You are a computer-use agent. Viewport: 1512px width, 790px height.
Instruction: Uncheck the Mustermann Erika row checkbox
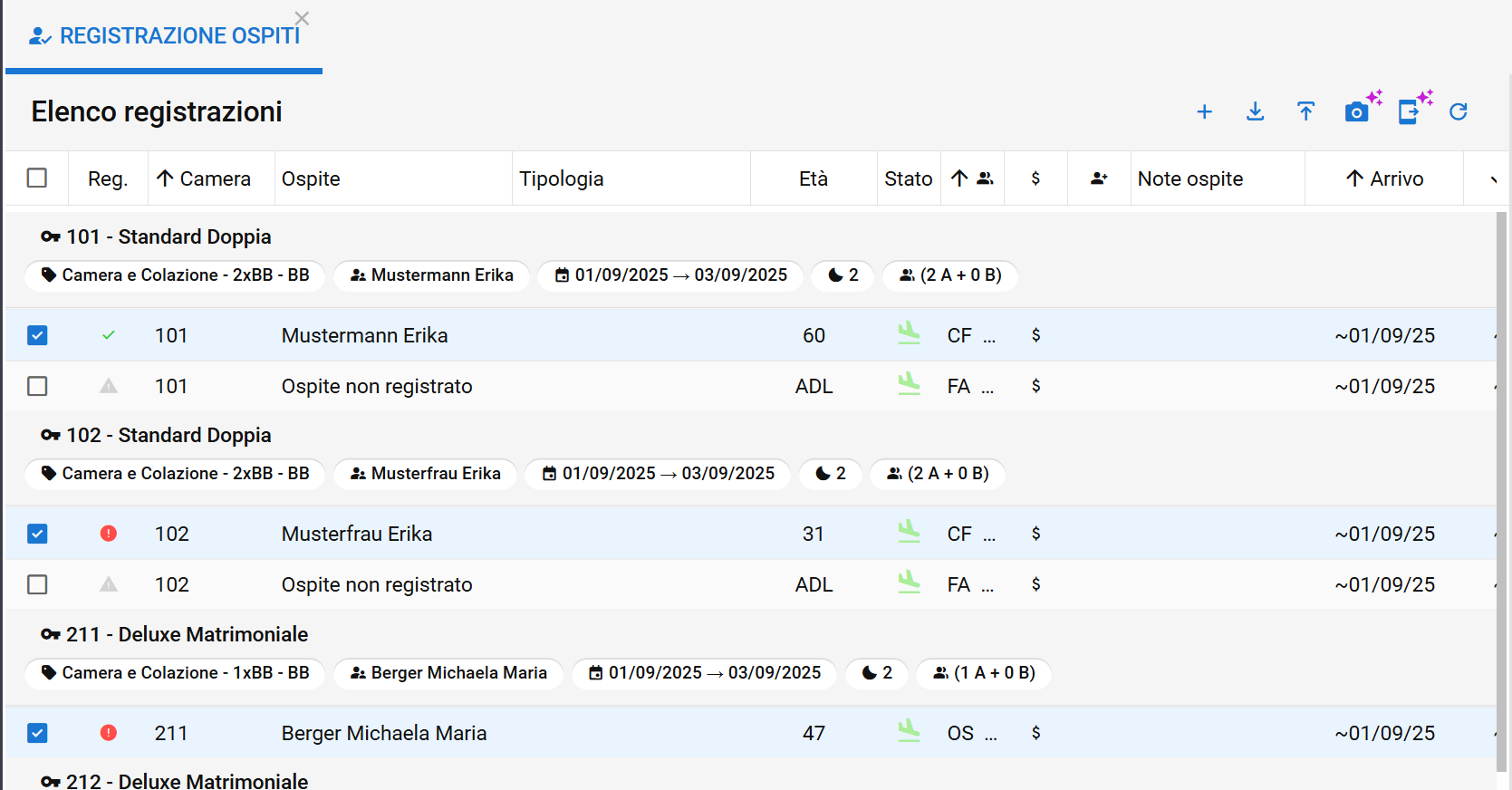tap(37, 335)
